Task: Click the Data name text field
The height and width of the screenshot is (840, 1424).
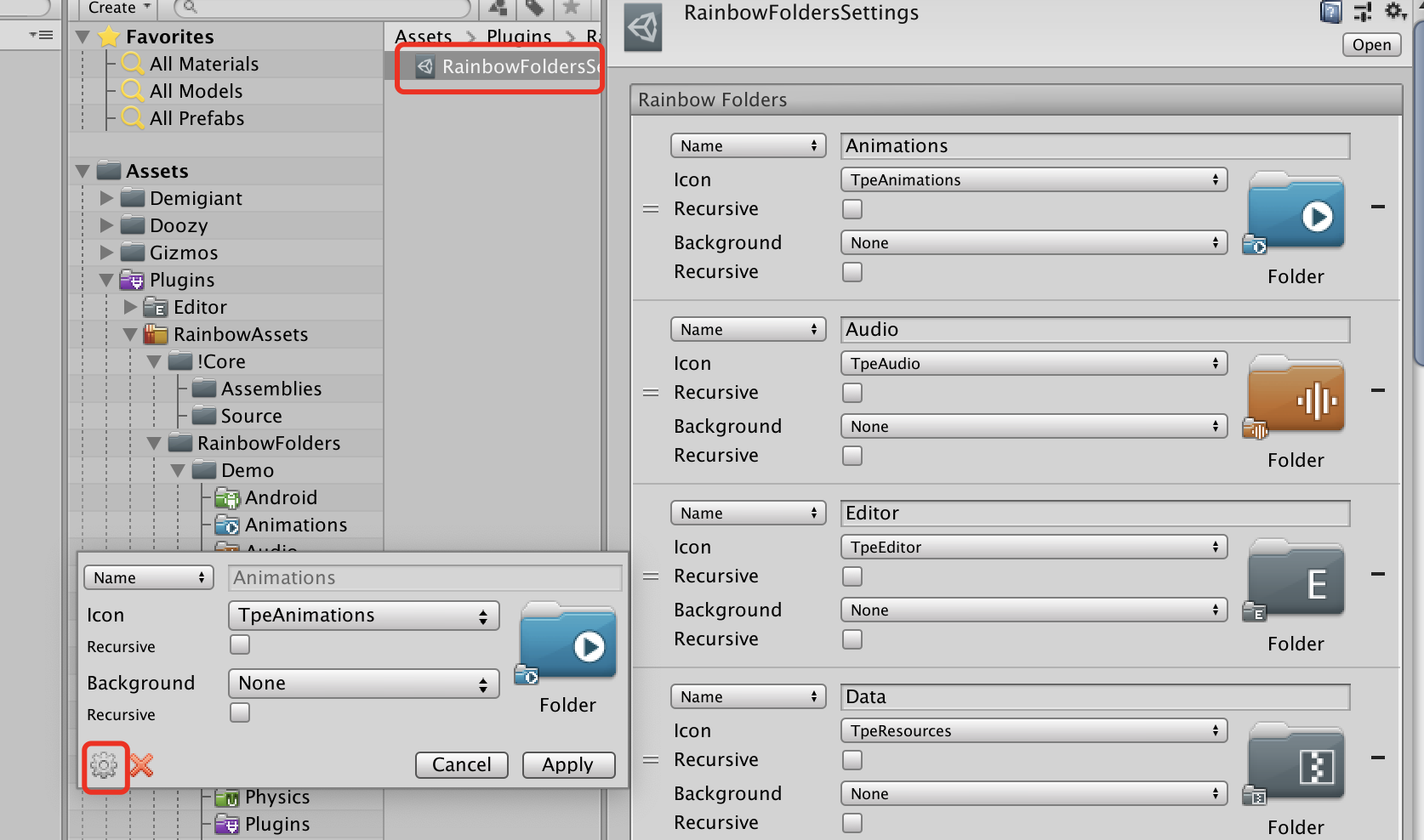Action: tap(1096, 696)
